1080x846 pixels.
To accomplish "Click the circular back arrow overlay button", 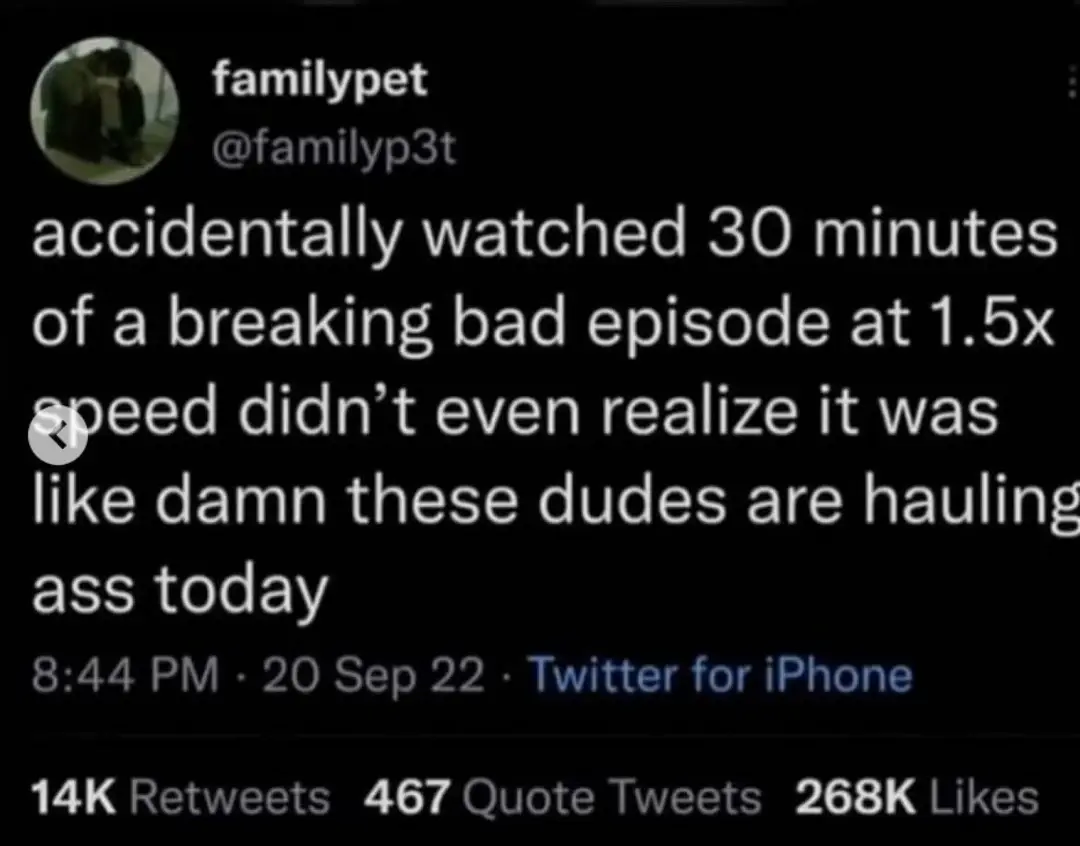I will point(57,435).
